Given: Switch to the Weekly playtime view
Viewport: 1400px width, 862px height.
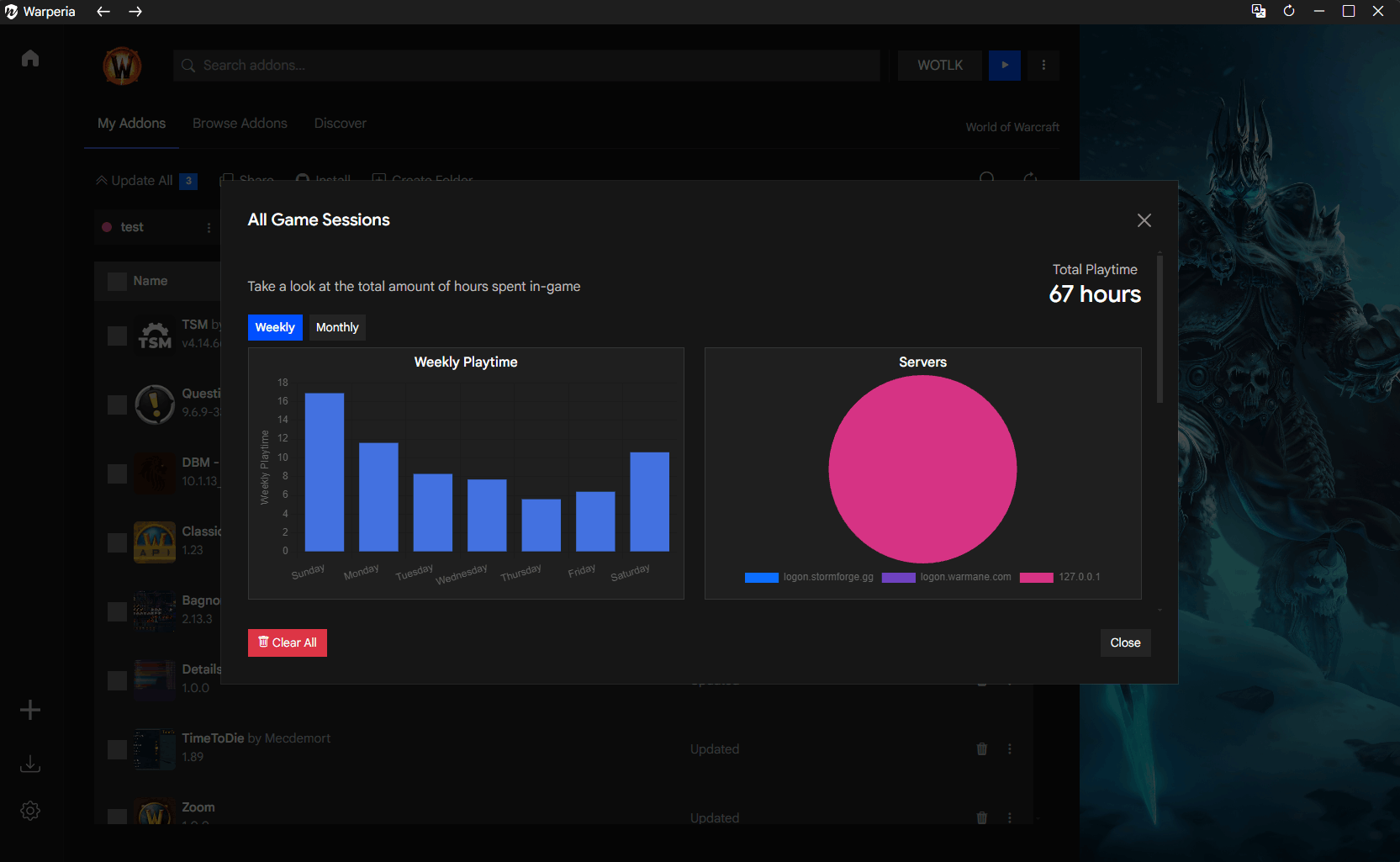Looking at the screenshot, I should click(x=275, y=327).
